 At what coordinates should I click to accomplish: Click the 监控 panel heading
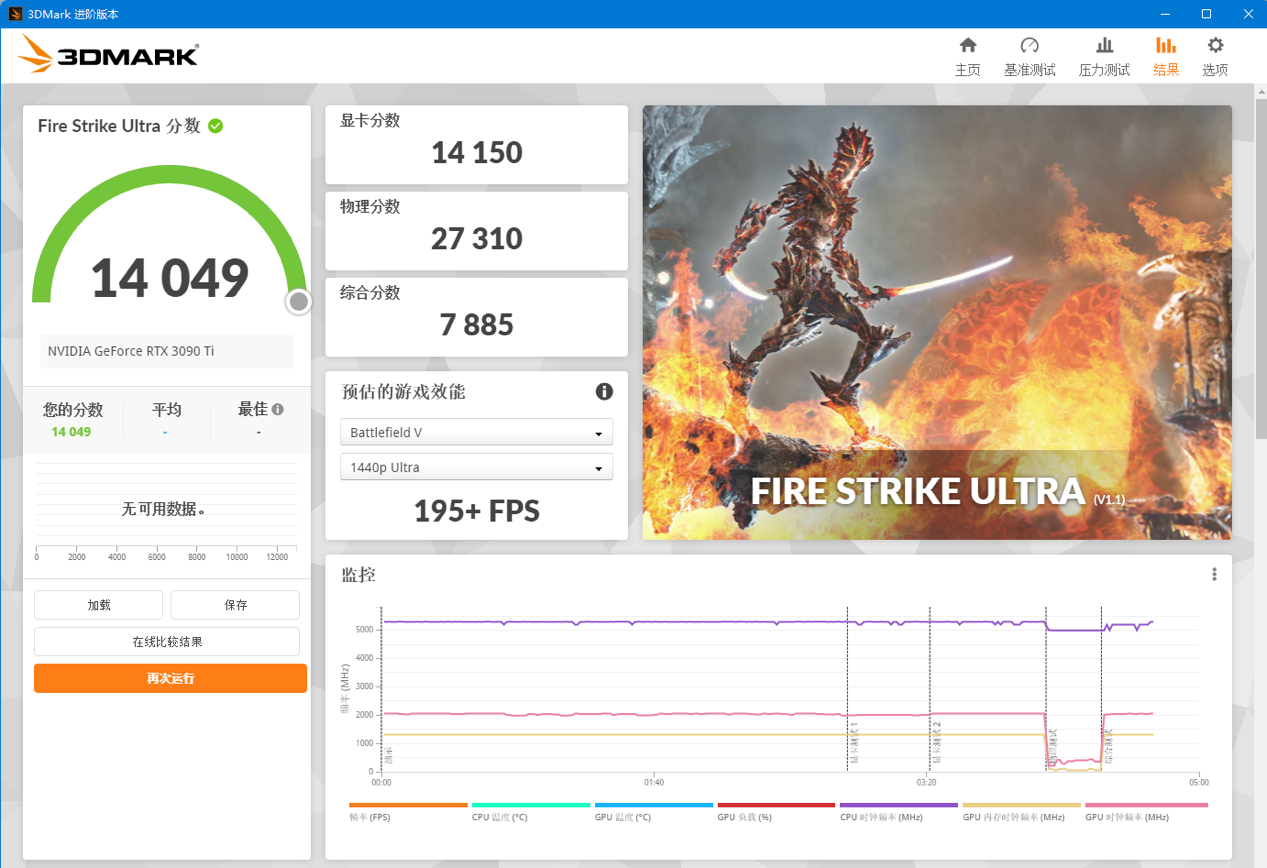358,575
